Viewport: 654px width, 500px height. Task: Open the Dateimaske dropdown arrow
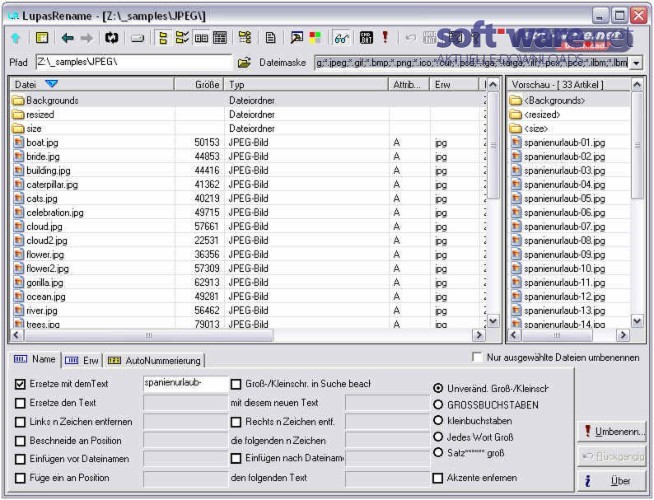[x=636, y=63]
